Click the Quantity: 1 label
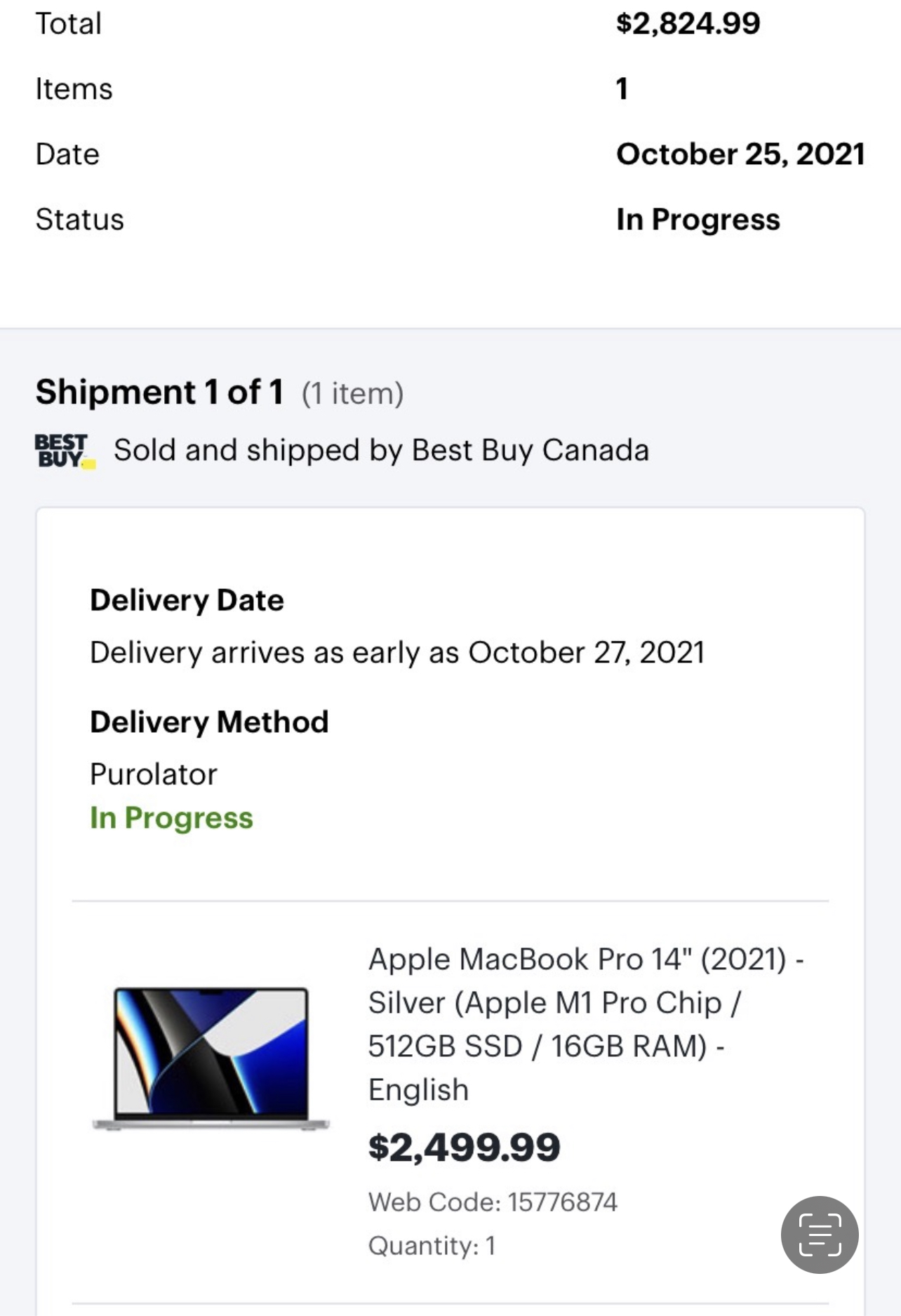The width and height of the screenshot is (901, 1316). 432,1245
